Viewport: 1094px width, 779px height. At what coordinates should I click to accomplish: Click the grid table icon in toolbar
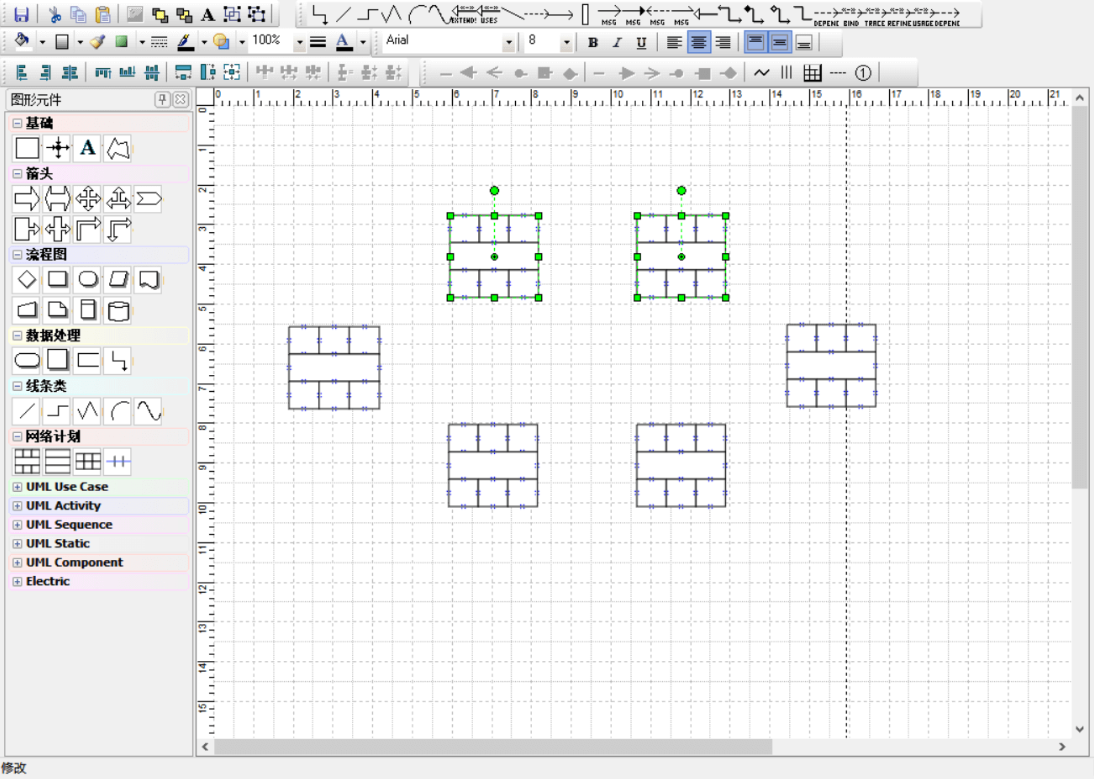pyautogui.click(x=812, y=73)
